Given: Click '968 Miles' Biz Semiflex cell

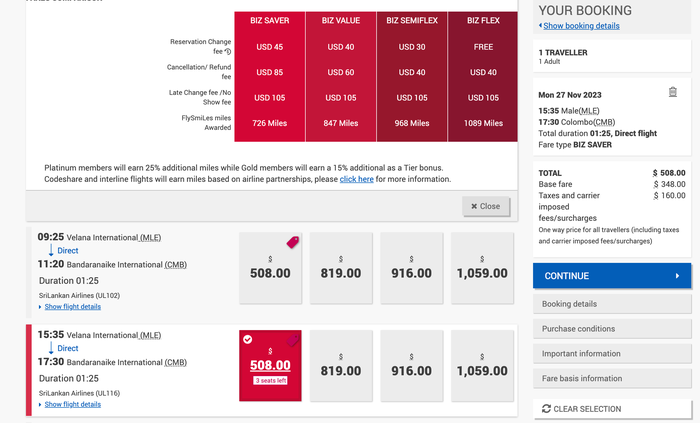Looking at the screenshot, I should (x=412, y=123).
